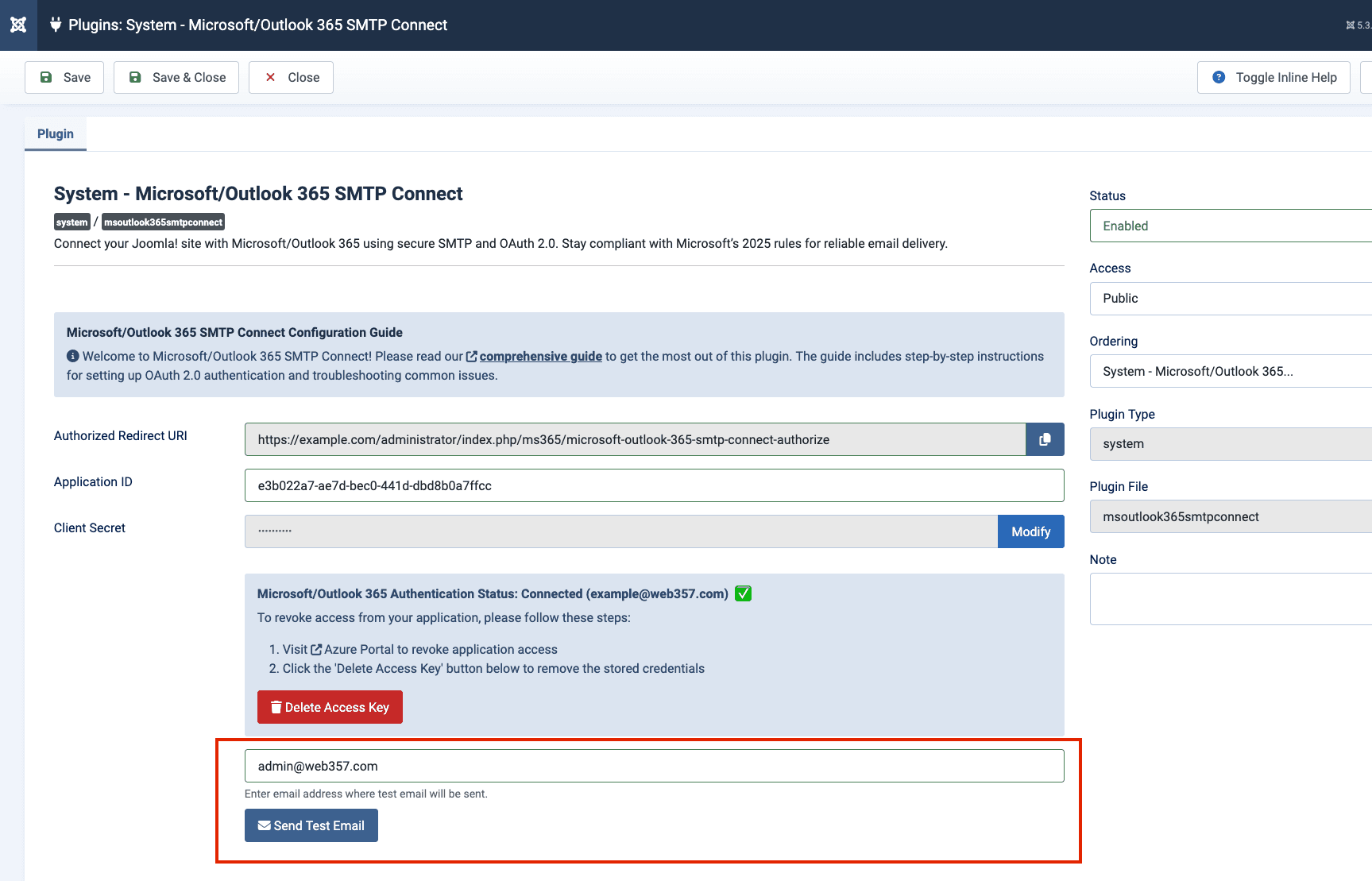The image size is (1372, 881).
Task: Expand the Access dropdown
Action: (x=1230, y=299)
